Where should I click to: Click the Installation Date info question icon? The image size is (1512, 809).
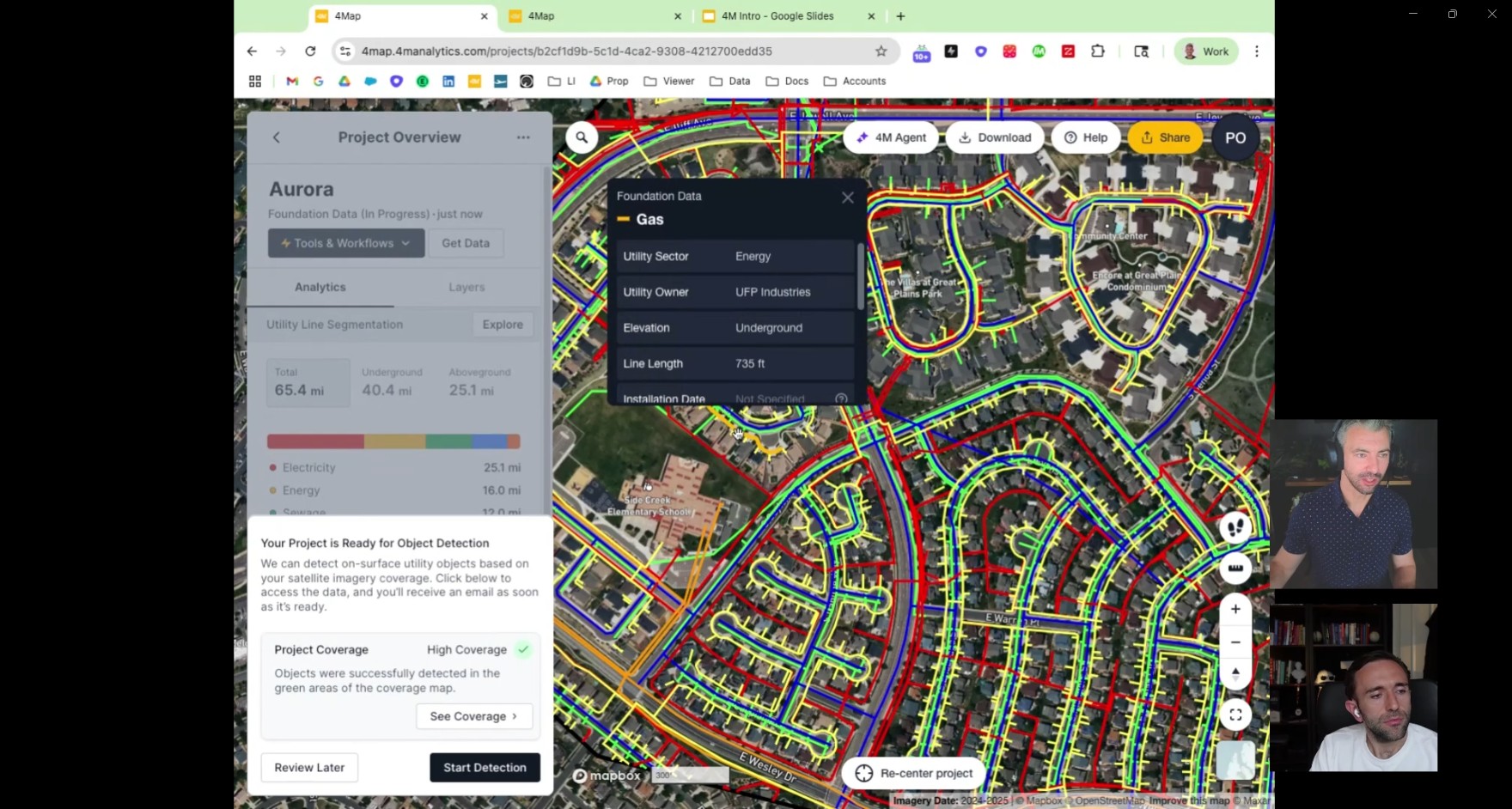click(841, 398)
